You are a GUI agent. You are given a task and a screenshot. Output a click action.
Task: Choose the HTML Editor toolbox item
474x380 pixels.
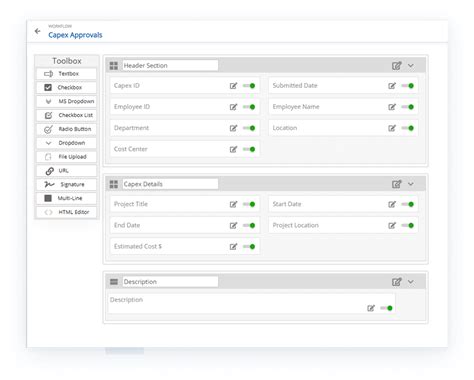[x=66, y=212]
